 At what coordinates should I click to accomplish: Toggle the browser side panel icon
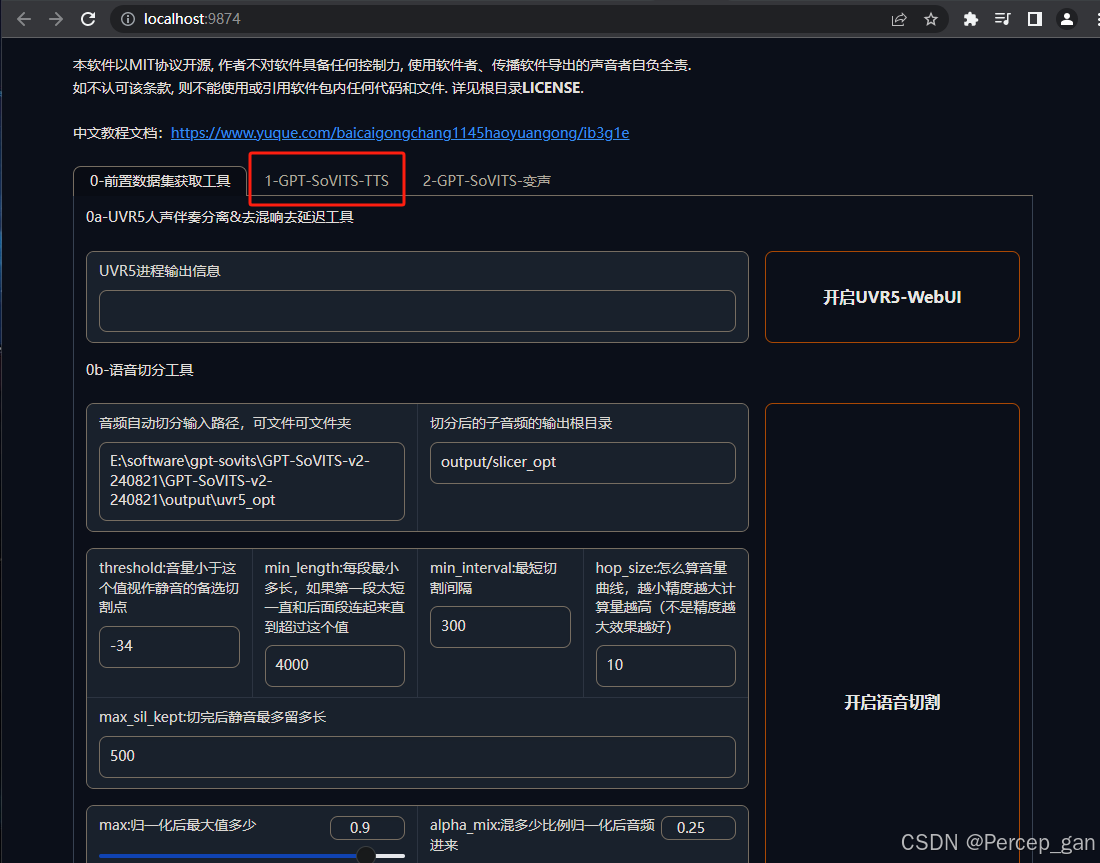point(1035,19)
